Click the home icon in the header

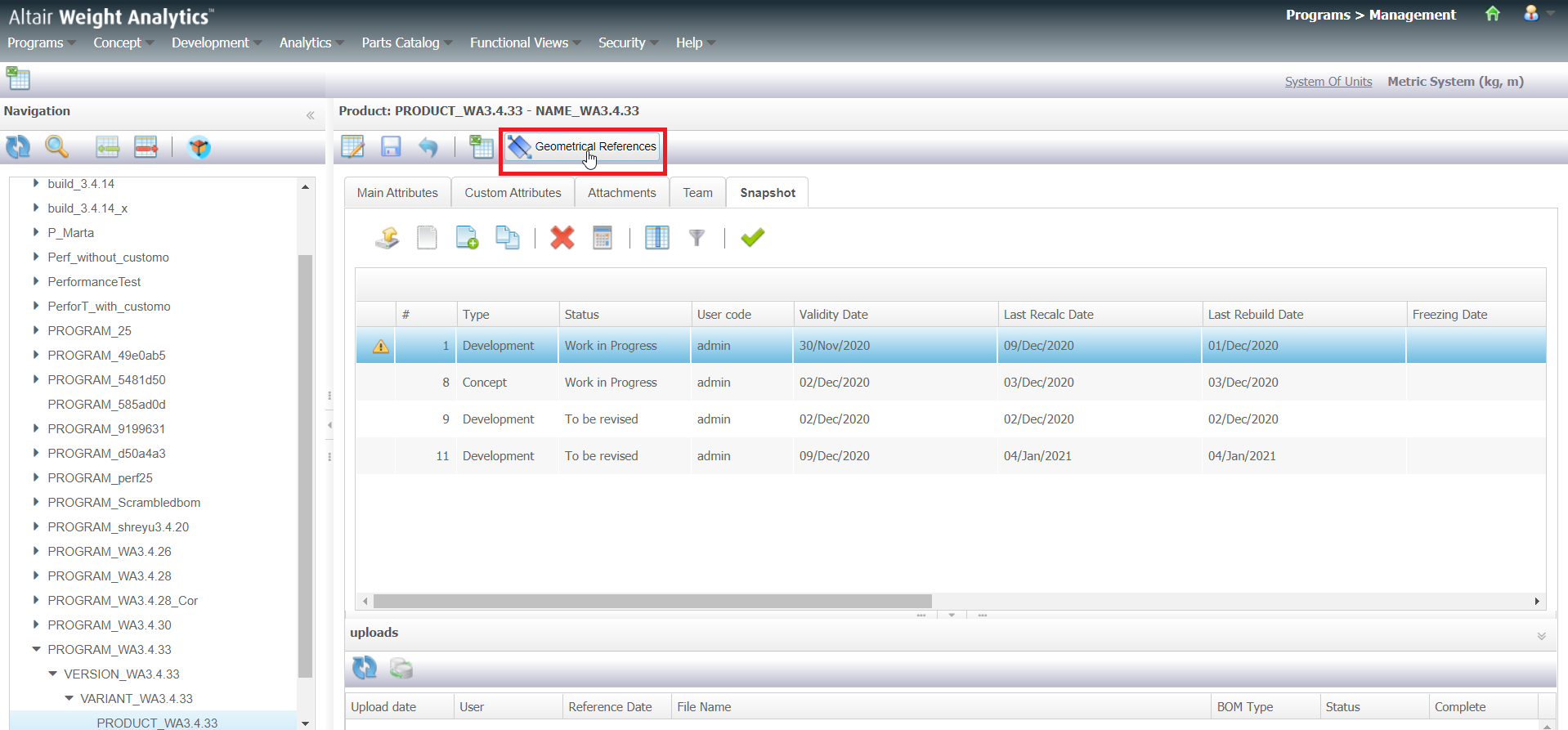[x=1493, y=14]
